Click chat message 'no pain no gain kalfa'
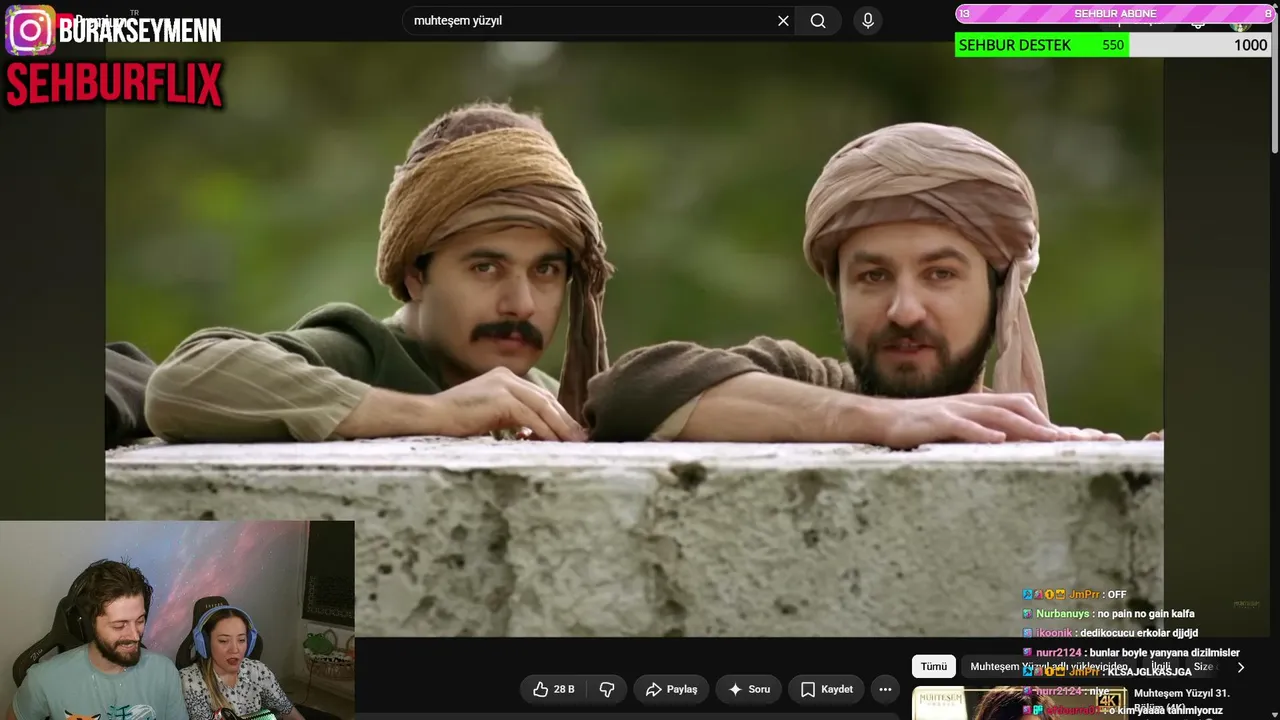Image resolution: width=1280 pixels, height=720 pixels. [1146, 614]
